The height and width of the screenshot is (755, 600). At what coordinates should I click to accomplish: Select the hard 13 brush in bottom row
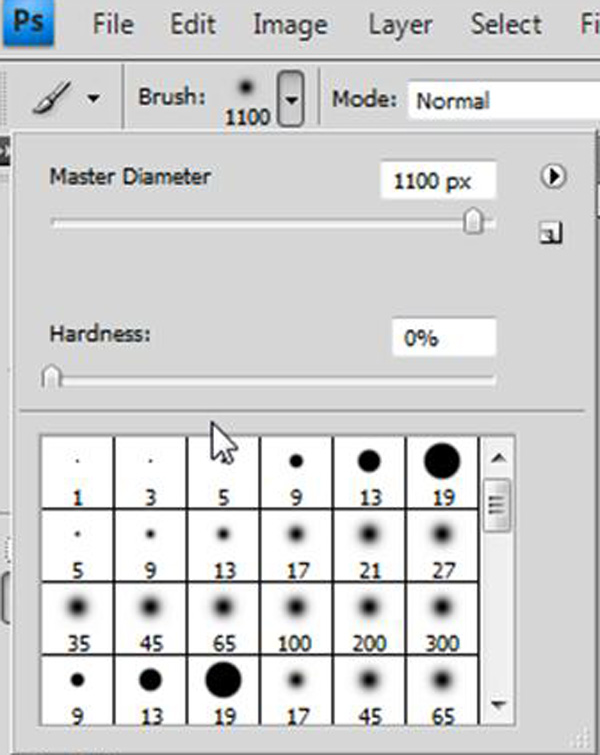pyautogui.click(x=150, y=690)
